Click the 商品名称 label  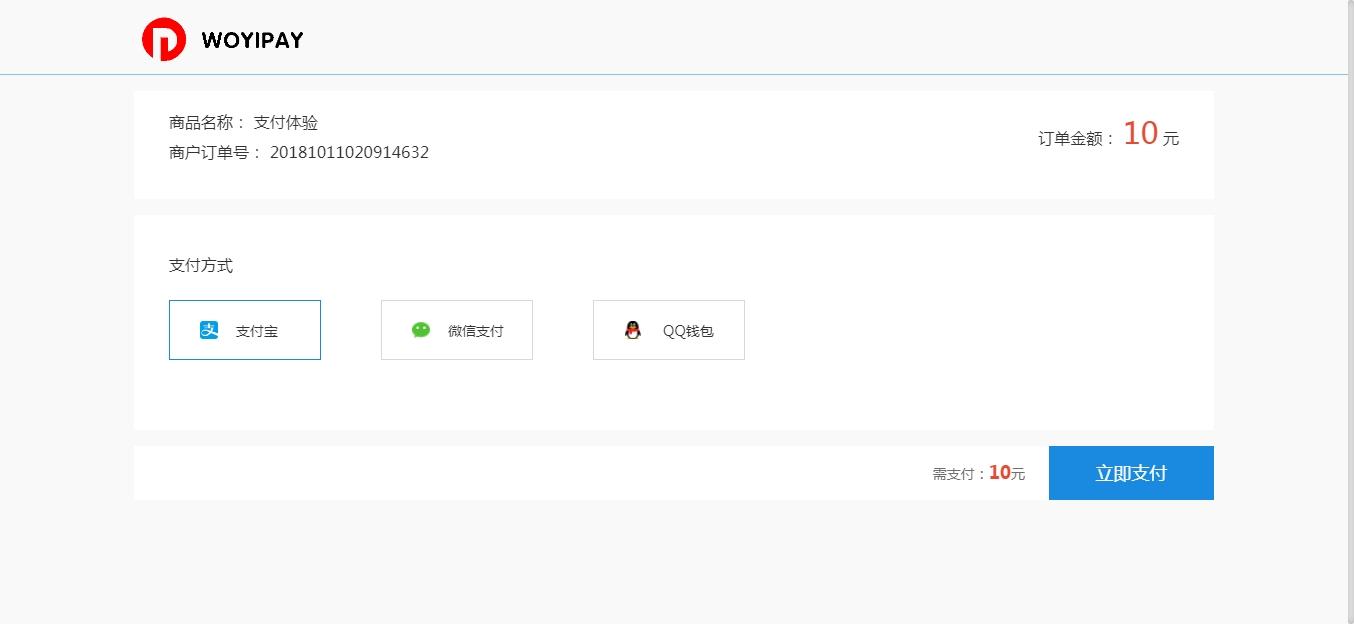click(208, 123)
